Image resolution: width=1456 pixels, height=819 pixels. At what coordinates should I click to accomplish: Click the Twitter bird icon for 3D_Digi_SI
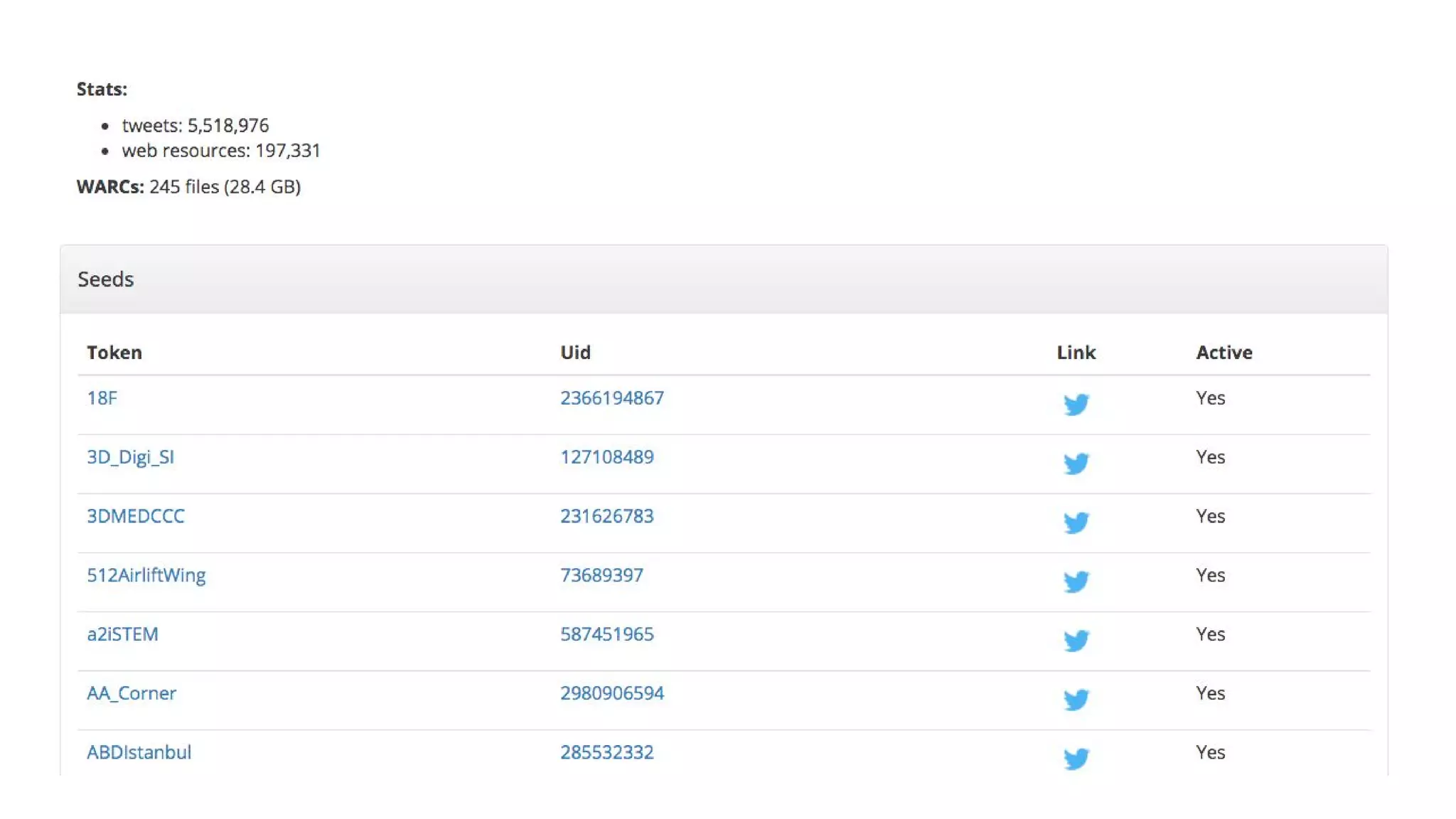1076,463
